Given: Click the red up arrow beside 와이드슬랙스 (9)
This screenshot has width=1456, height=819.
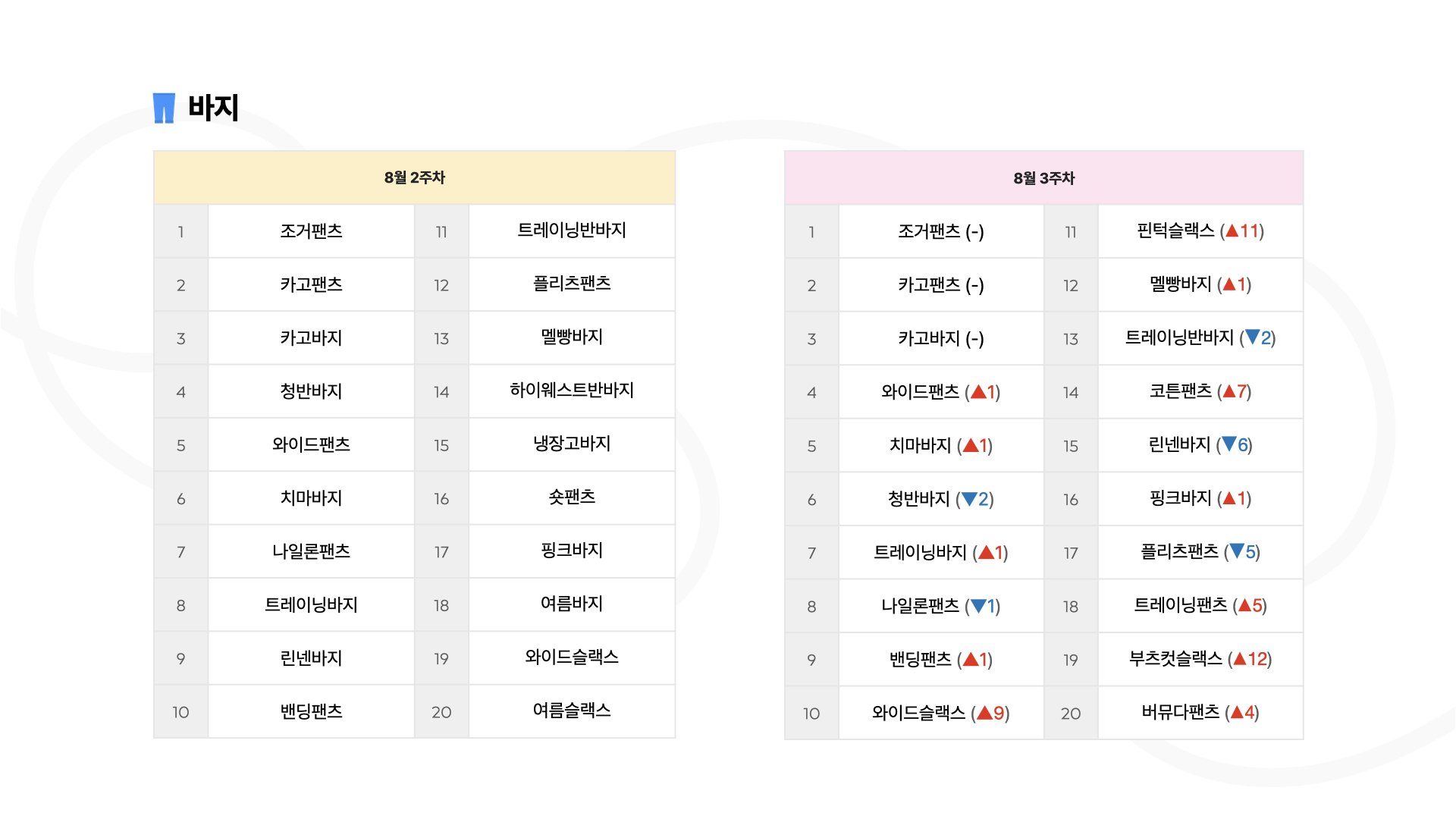Looking at the screenshot, I should pyautogui.click(x=984, y=712).
